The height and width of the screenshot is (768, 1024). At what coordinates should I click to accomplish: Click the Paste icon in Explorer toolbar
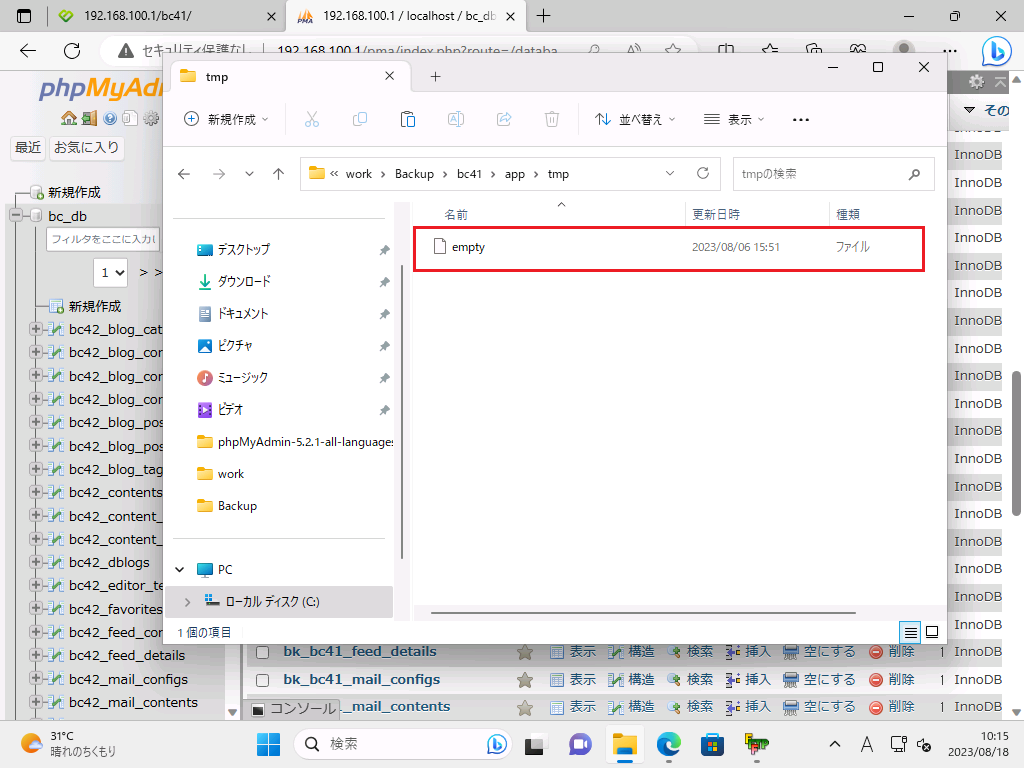pos(407,119)
